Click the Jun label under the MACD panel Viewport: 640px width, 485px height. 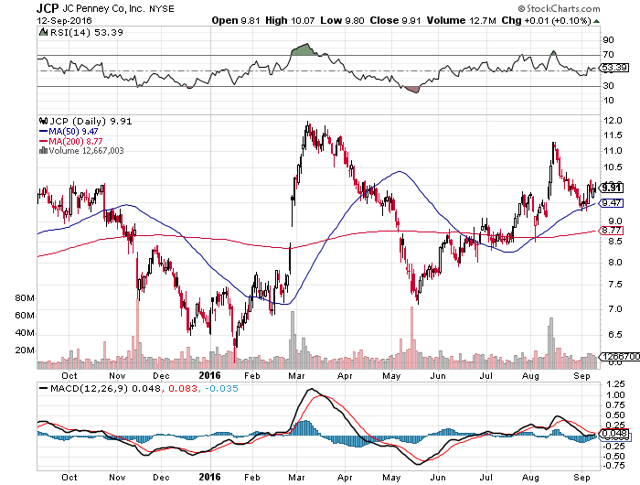tap(438, 477)
